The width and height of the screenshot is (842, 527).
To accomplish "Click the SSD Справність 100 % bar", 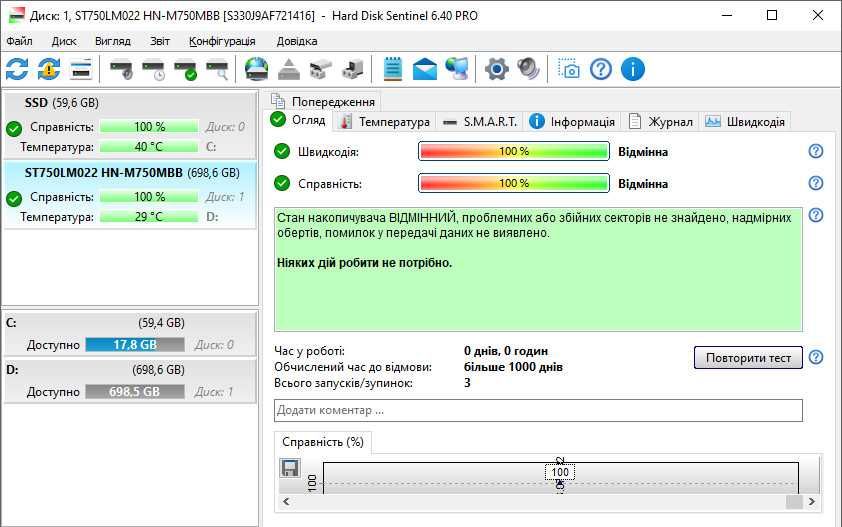I will pyautogui.click(x=149, y=127).
